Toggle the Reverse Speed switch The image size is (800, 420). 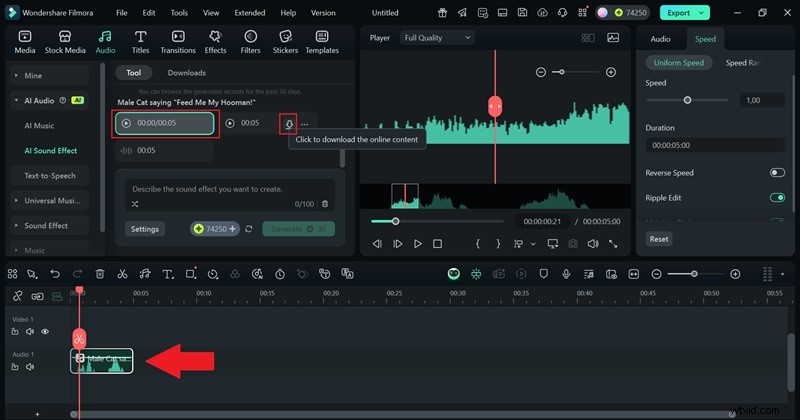(x=776, y=173)
